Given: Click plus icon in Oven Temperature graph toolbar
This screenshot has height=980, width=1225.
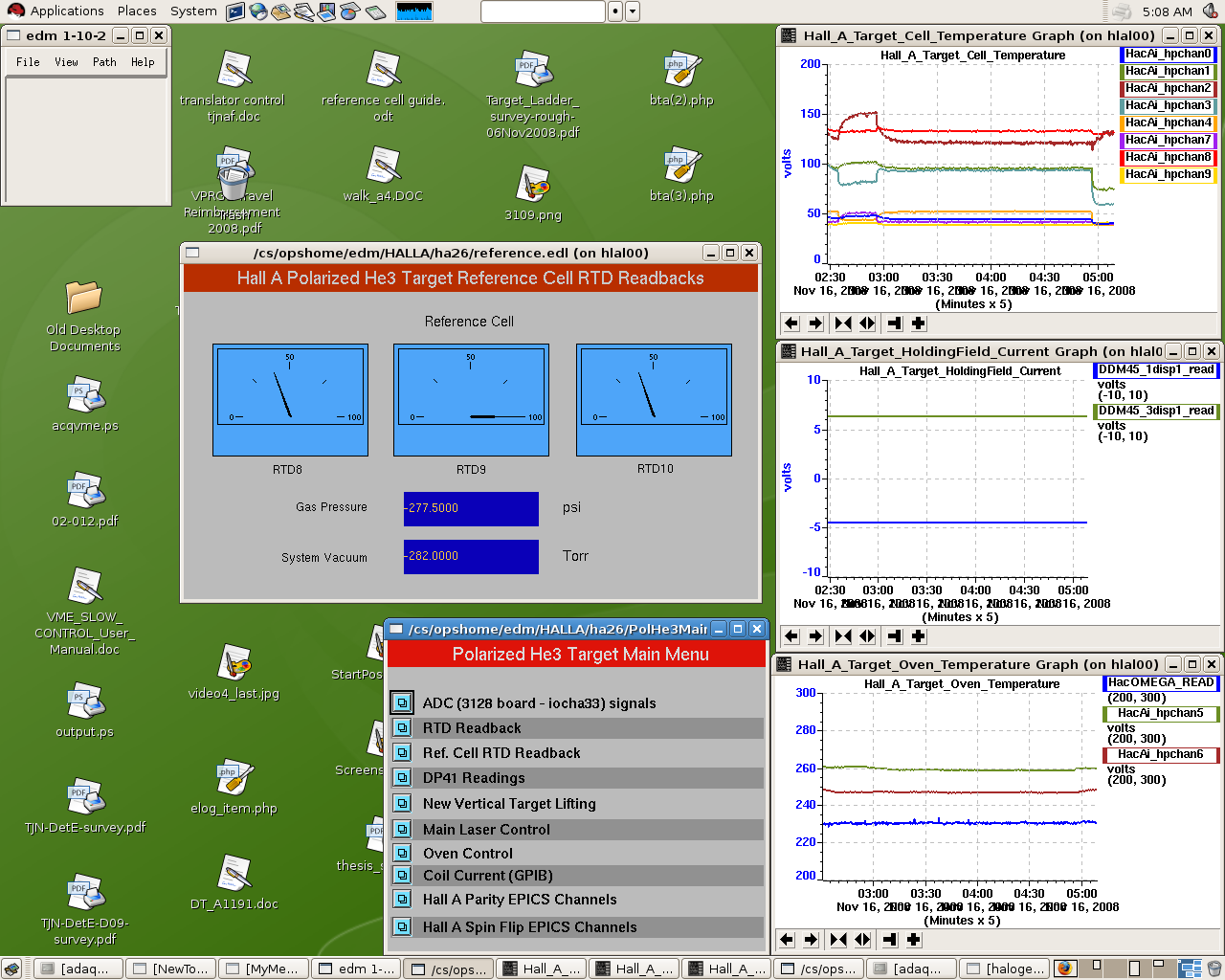Looking at the screenshot, I should tap(913, 940).
